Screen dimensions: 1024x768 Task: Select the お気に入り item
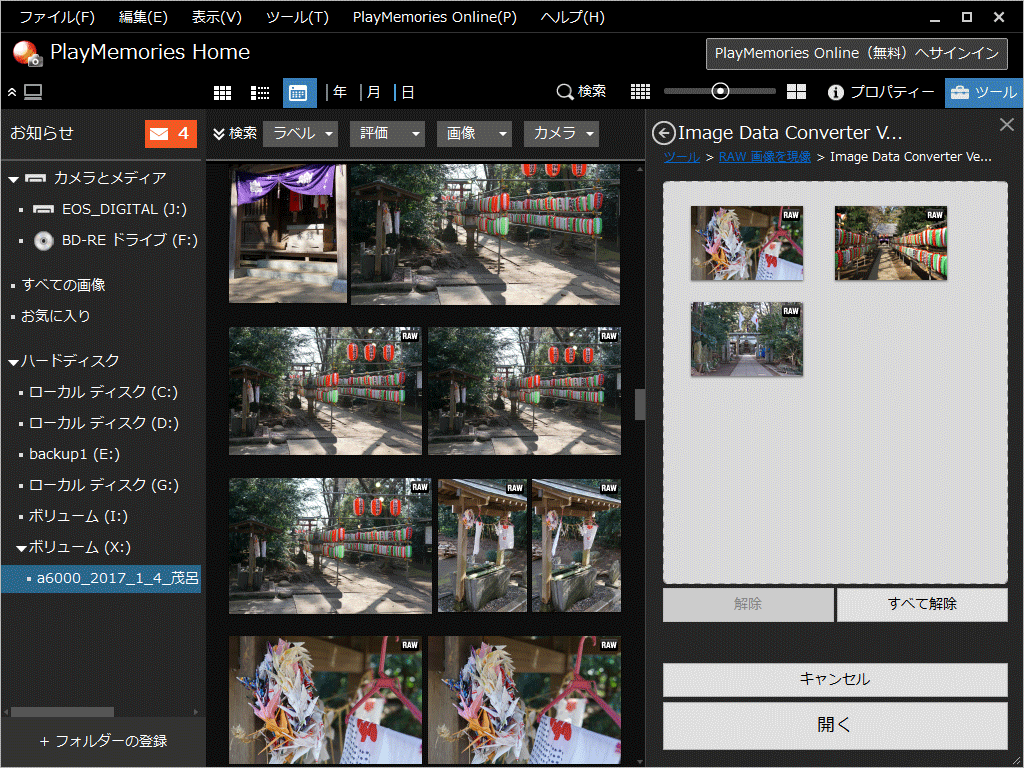click(x=56, y=316)
